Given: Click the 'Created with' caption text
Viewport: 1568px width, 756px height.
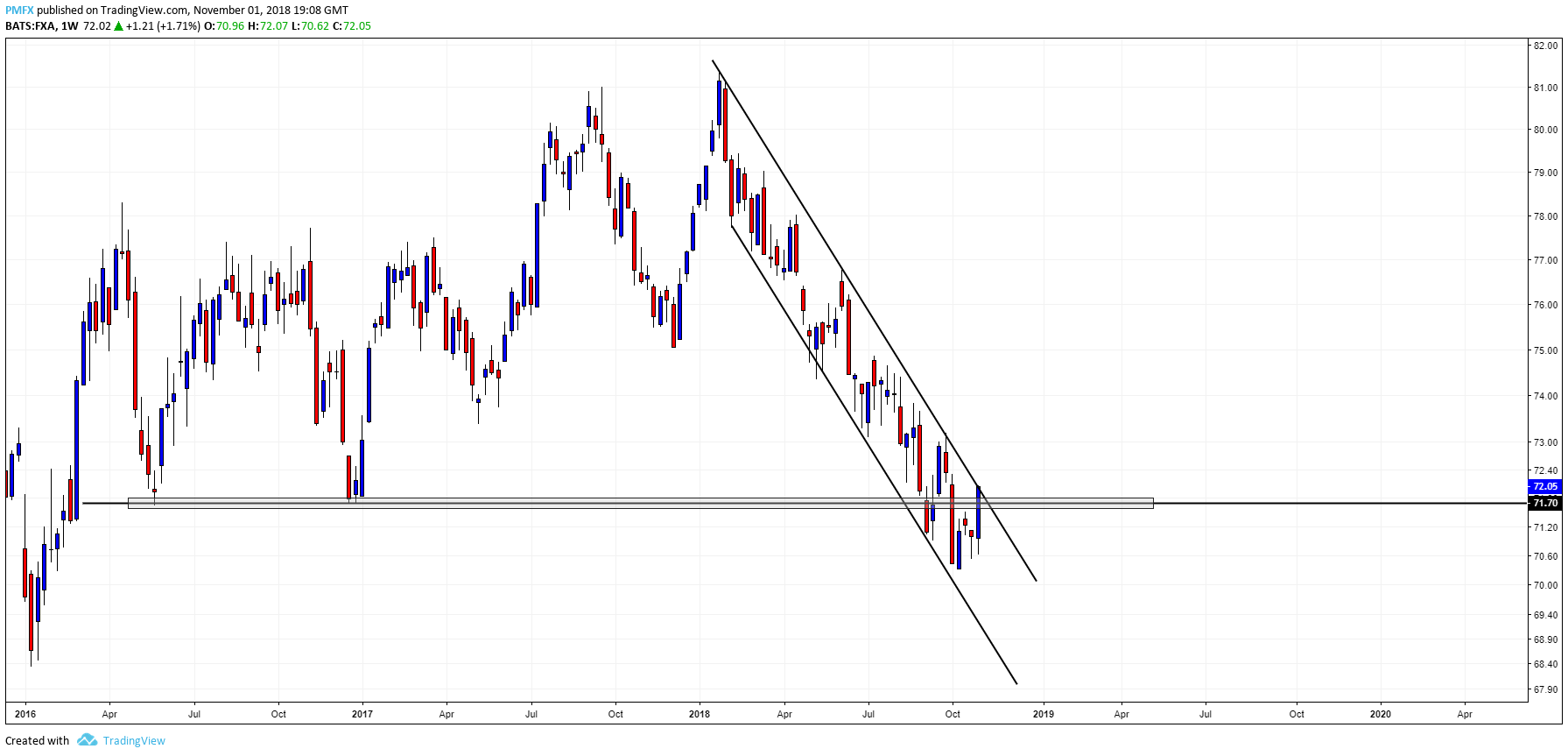Looking at the screenshot, I should (x=37, y=741).
